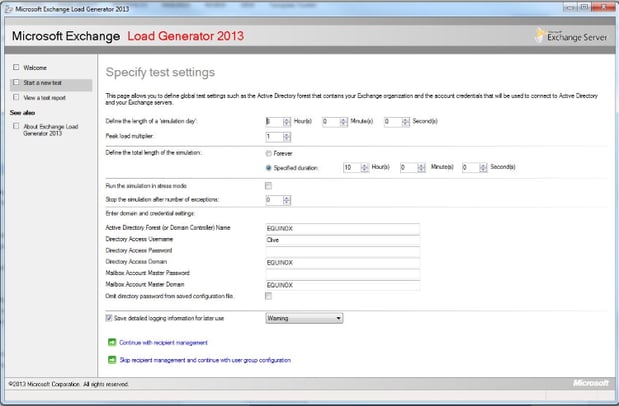Click the Load Generator 2013 header title
Screen dimensions: 619x406
tap(186, 36)
